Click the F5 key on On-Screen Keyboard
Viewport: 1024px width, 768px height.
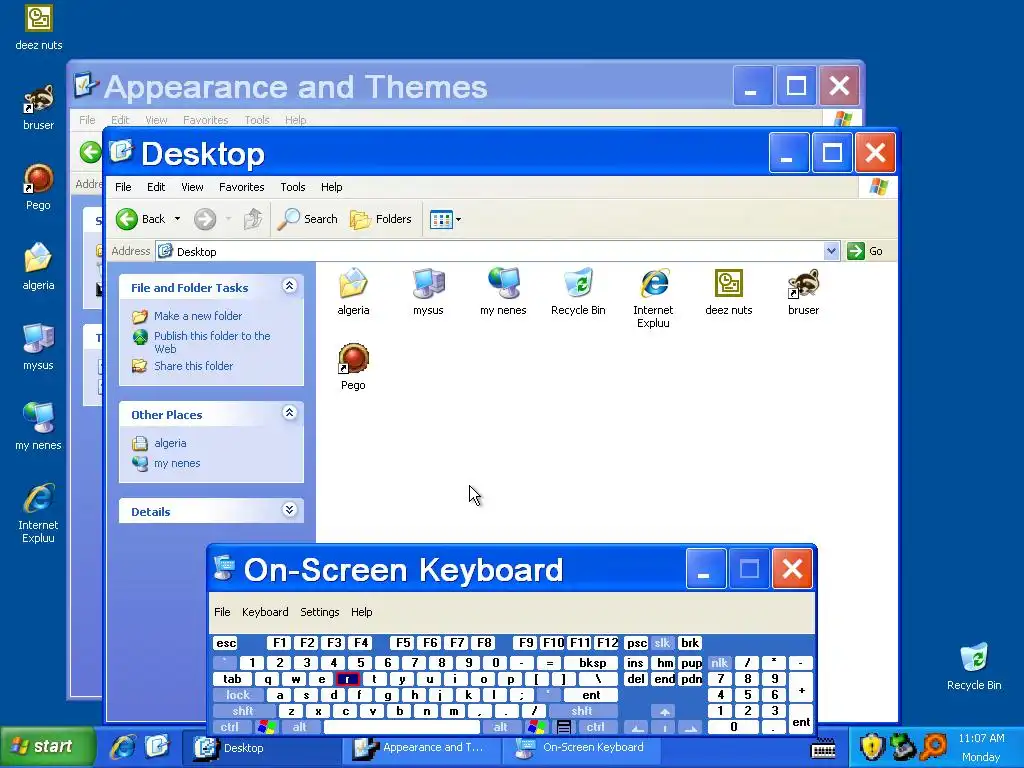tap(403, 643)
